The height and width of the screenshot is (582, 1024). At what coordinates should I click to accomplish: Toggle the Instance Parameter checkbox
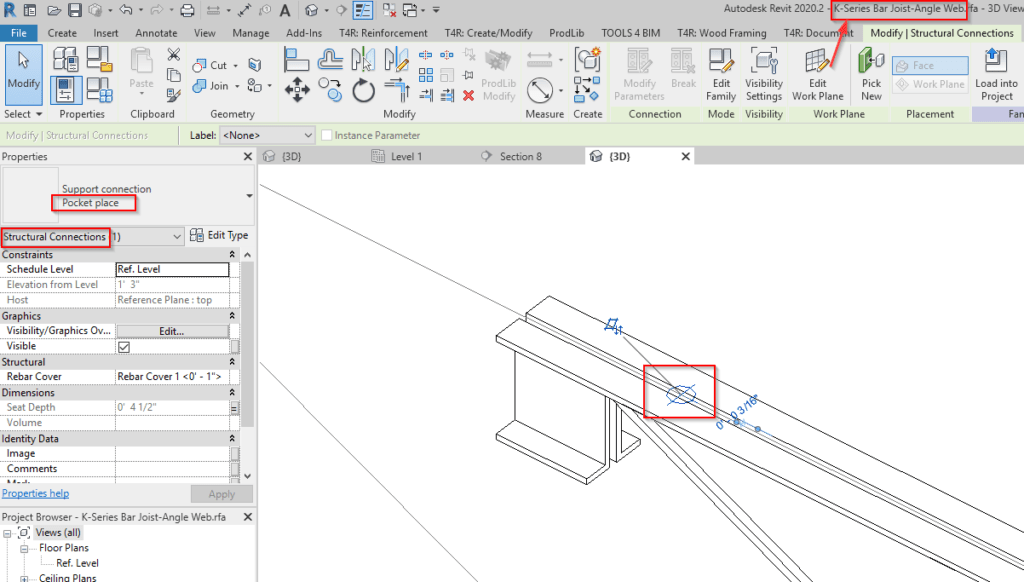point(327,135)
